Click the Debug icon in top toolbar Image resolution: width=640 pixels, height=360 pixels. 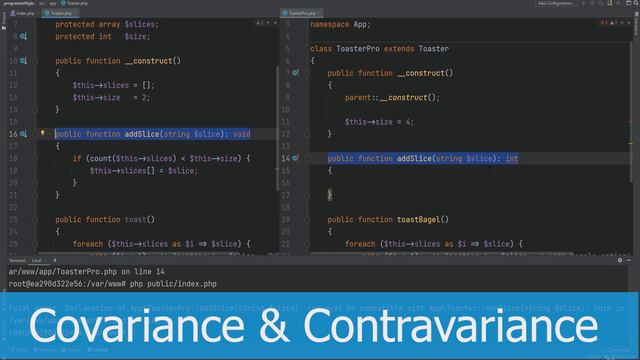click(x=592, y=3)
